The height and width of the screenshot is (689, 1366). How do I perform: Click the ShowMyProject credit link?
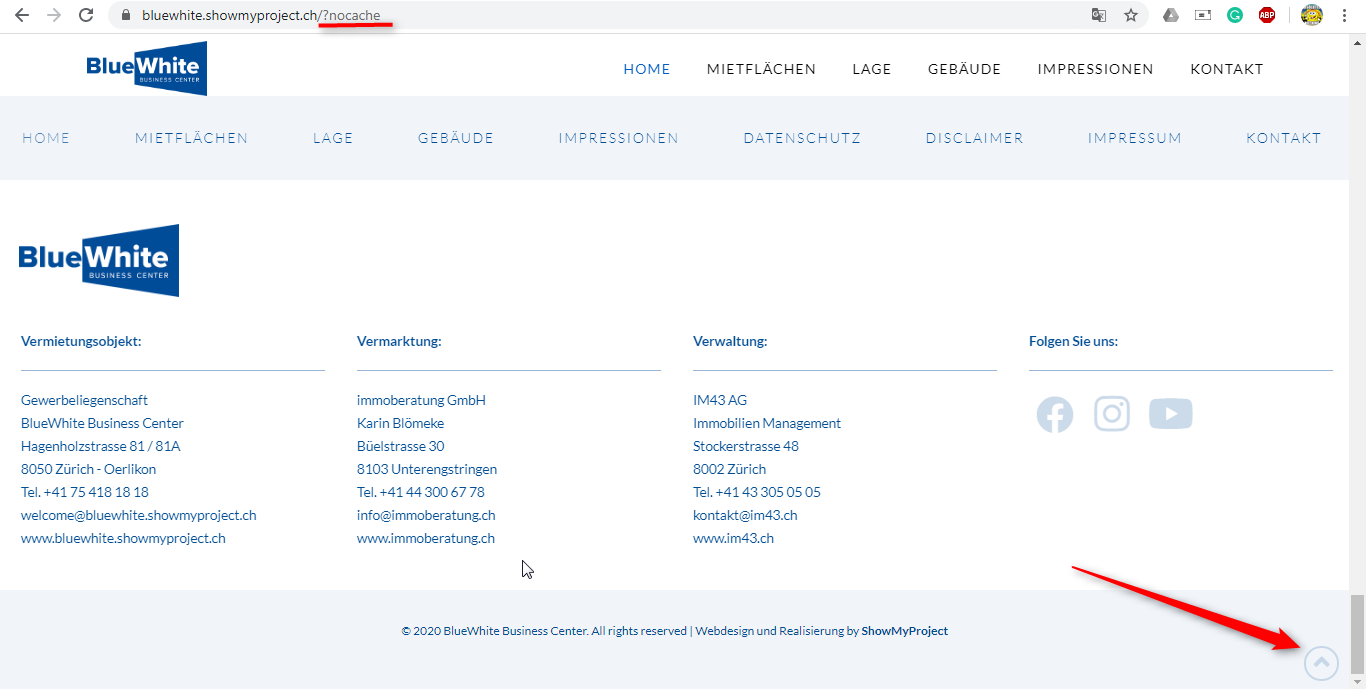pos(904,631)
